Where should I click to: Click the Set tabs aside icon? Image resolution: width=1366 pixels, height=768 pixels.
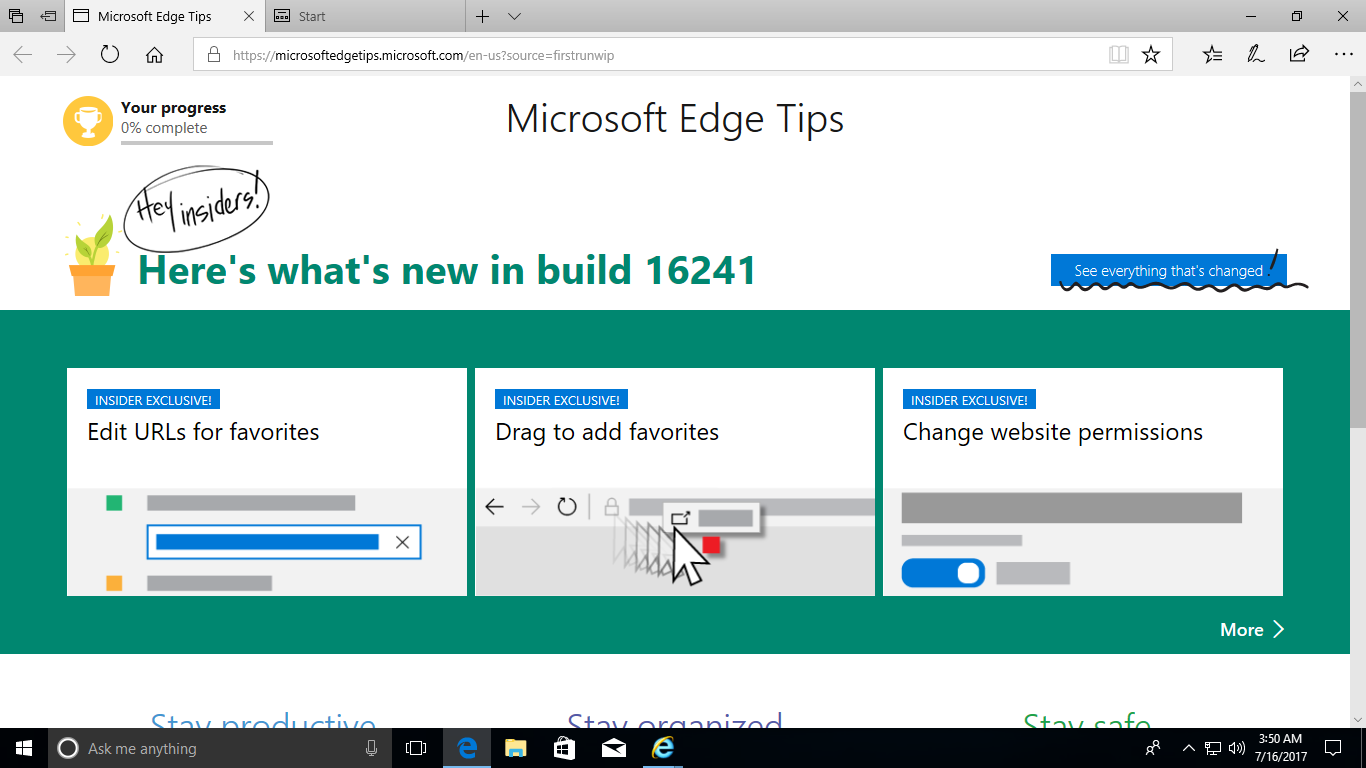[48, 16]
